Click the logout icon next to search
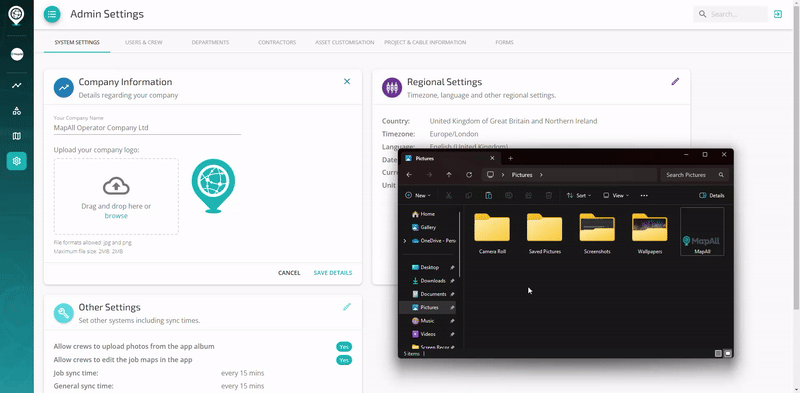This screenshot has width=800, height=393. [778, 14]
